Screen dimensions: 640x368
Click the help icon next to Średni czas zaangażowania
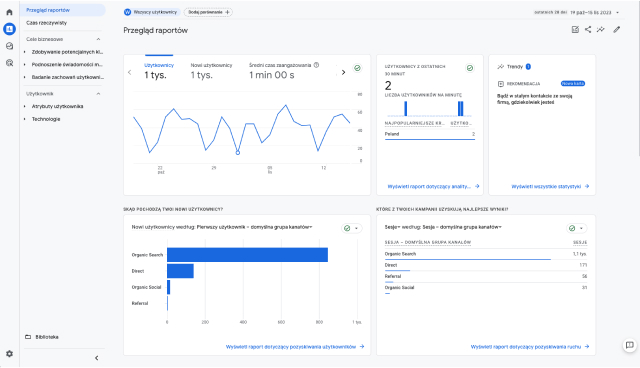pyautogui.click(x=316, y=65)
